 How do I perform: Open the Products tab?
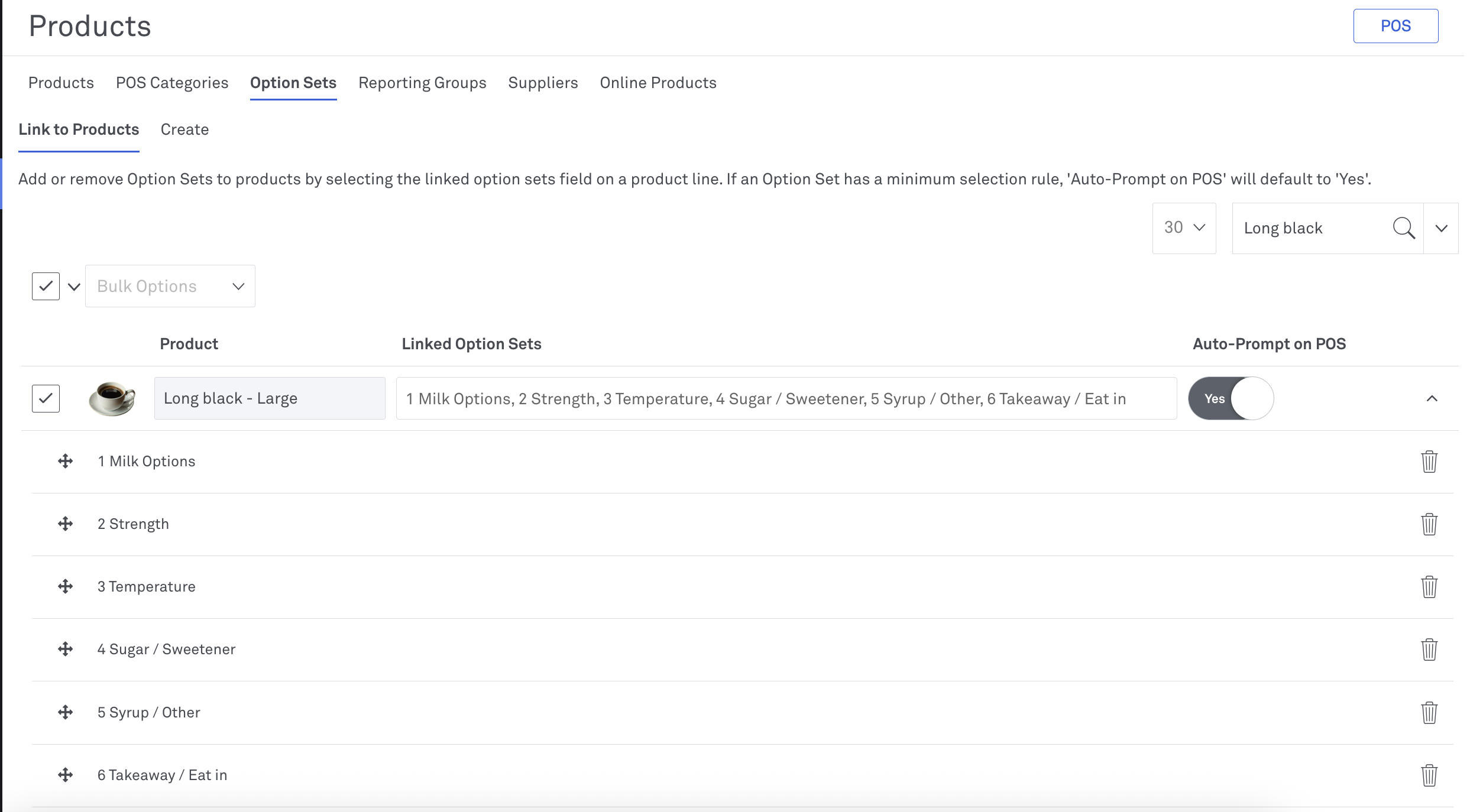tap(61, 83)
